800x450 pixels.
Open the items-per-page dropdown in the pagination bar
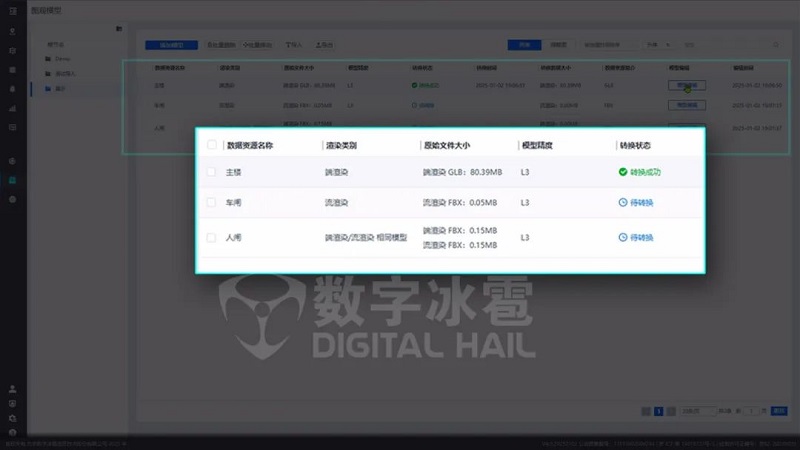click(x=697, y=411)
